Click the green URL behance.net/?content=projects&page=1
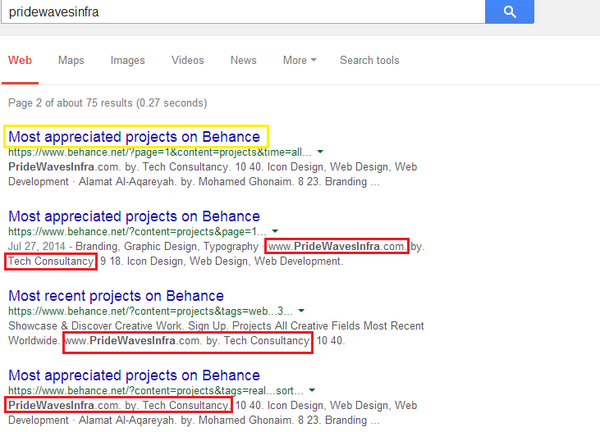This screenshot has height=432, width=600. pos(137,232)
